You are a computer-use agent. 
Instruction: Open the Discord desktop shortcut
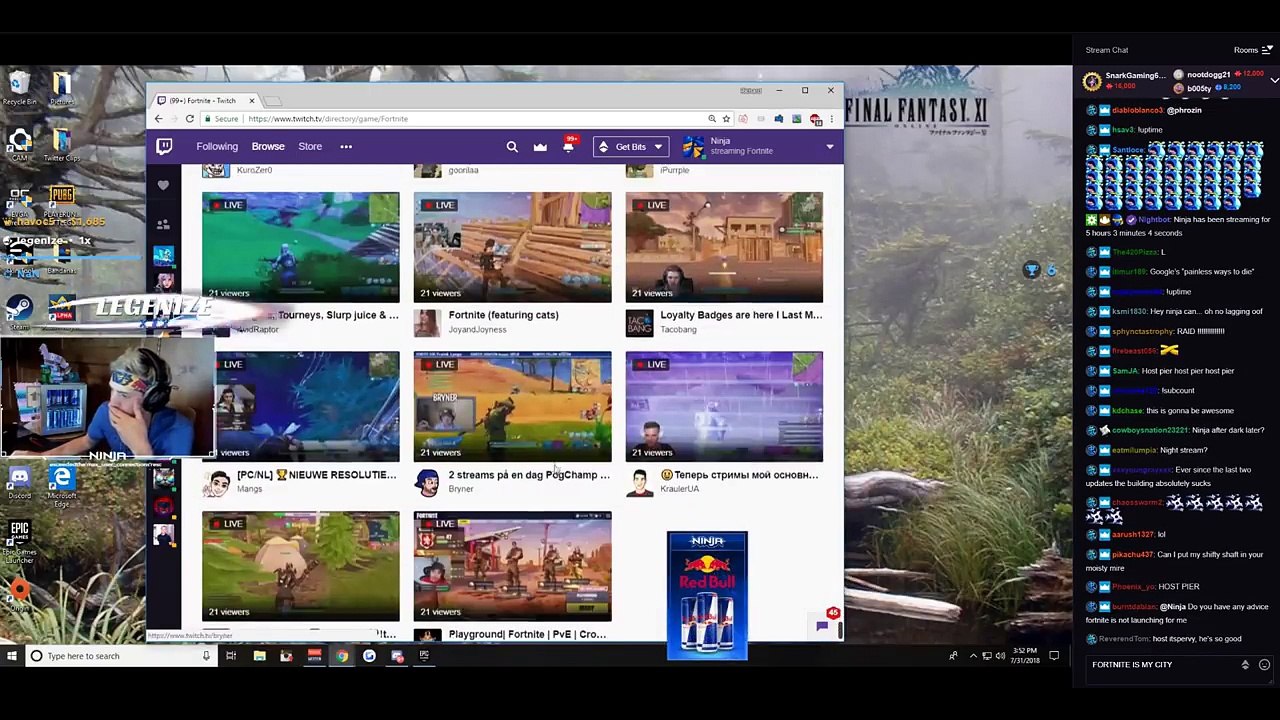20,483
